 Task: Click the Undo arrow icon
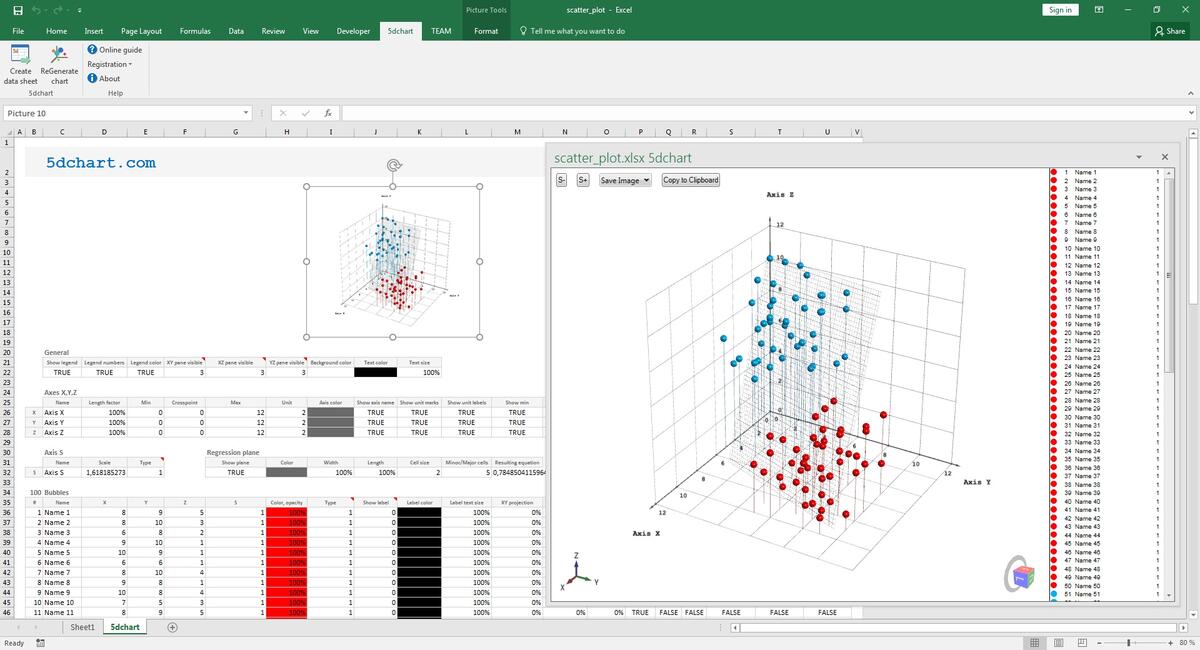point(37,10)
